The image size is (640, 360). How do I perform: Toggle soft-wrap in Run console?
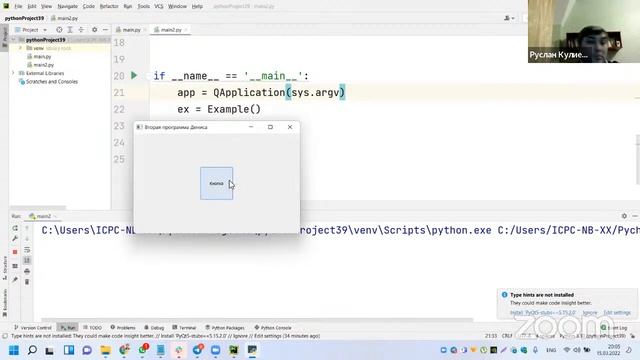27,250
